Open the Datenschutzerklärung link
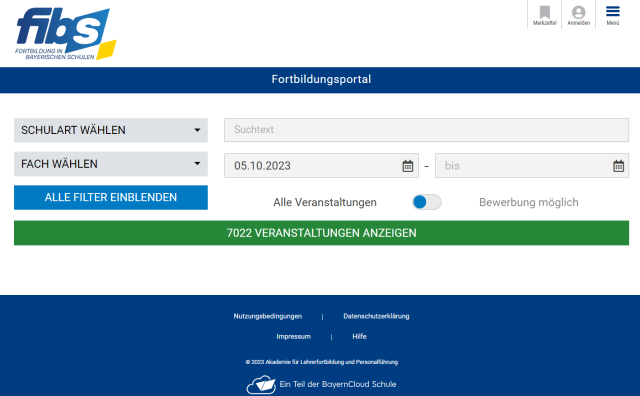This screenshot has width=640, height=396. tap(376, 316)
